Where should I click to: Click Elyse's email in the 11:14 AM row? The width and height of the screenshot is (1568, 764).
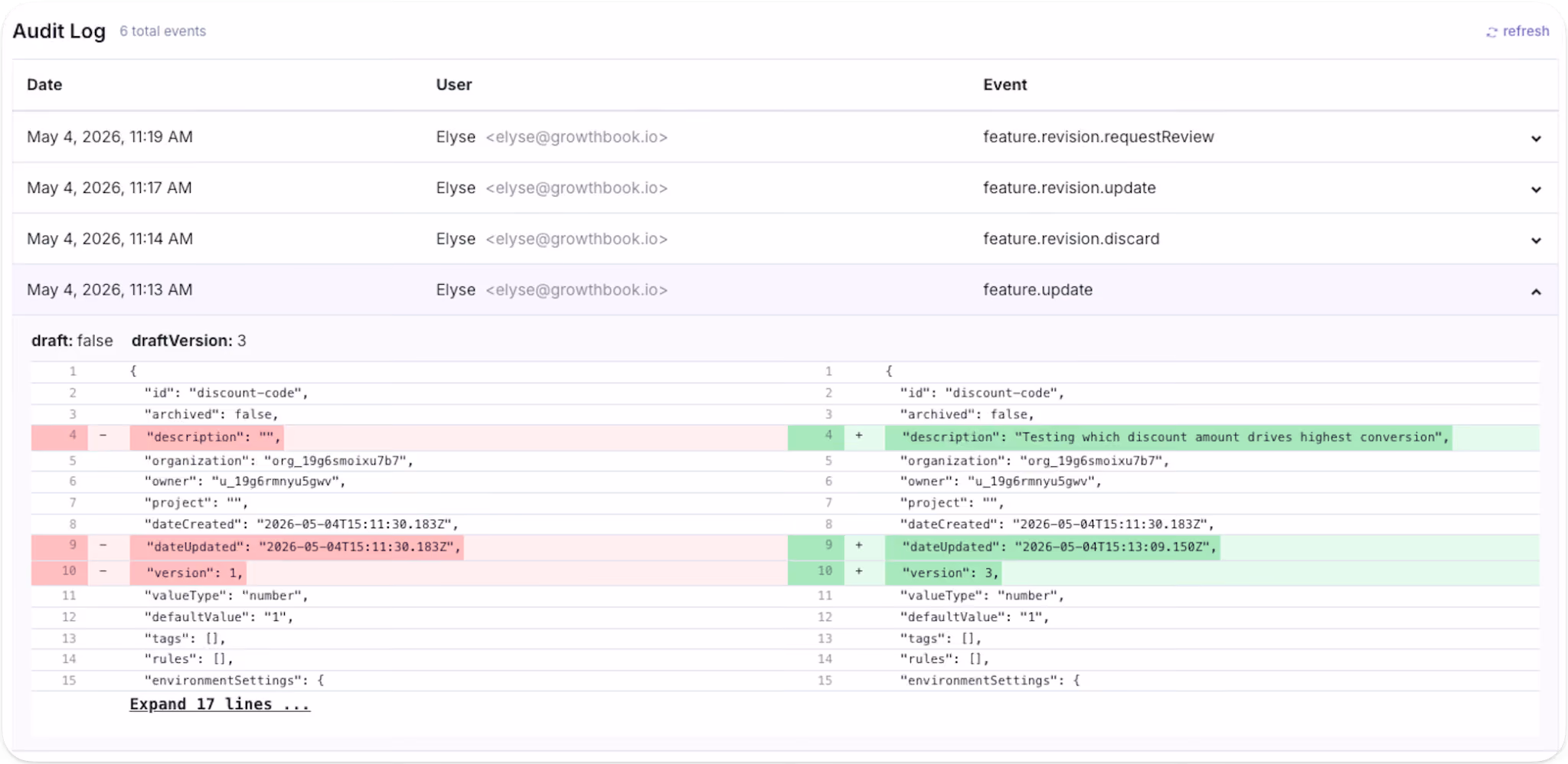pos(577,239)
